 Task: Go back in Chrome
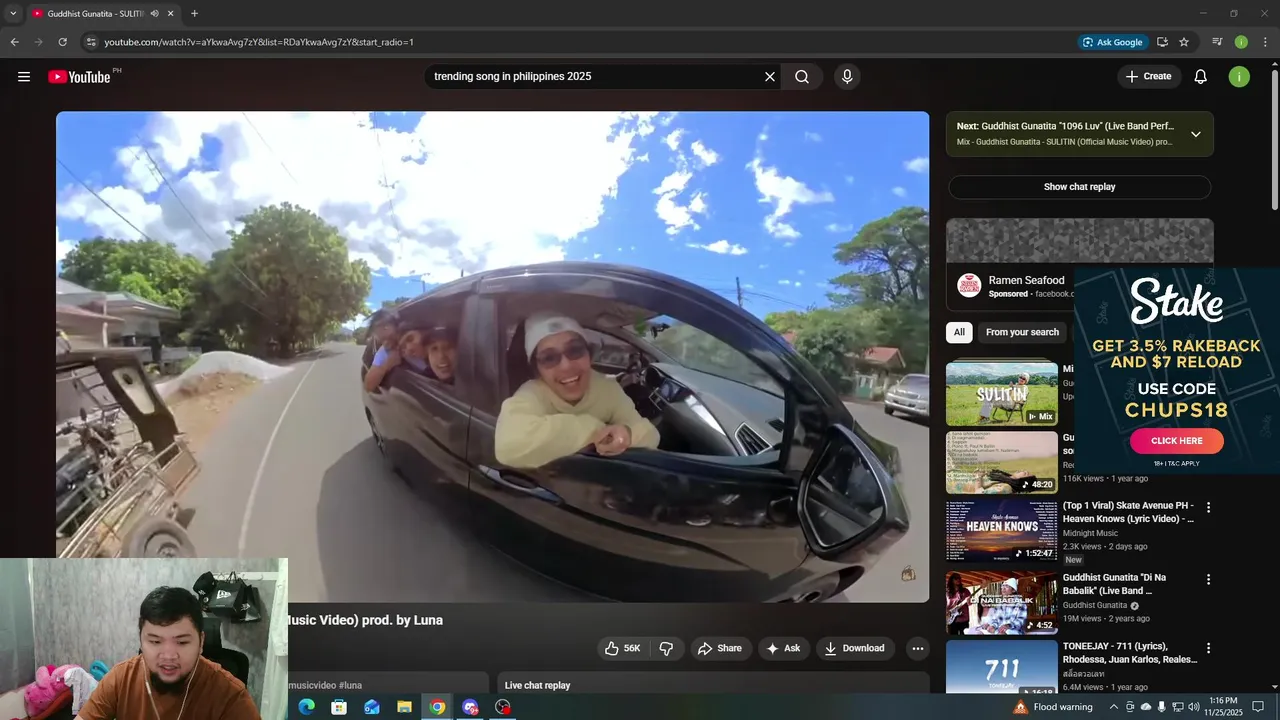point(14,42)
